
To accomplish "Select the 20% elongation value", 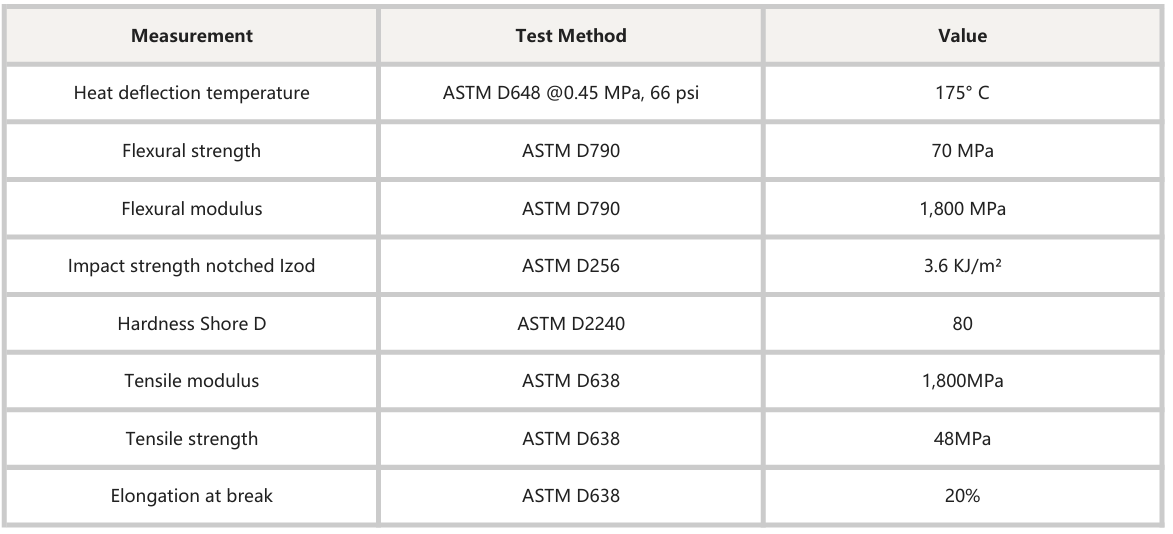I will [x=962, y=496].
